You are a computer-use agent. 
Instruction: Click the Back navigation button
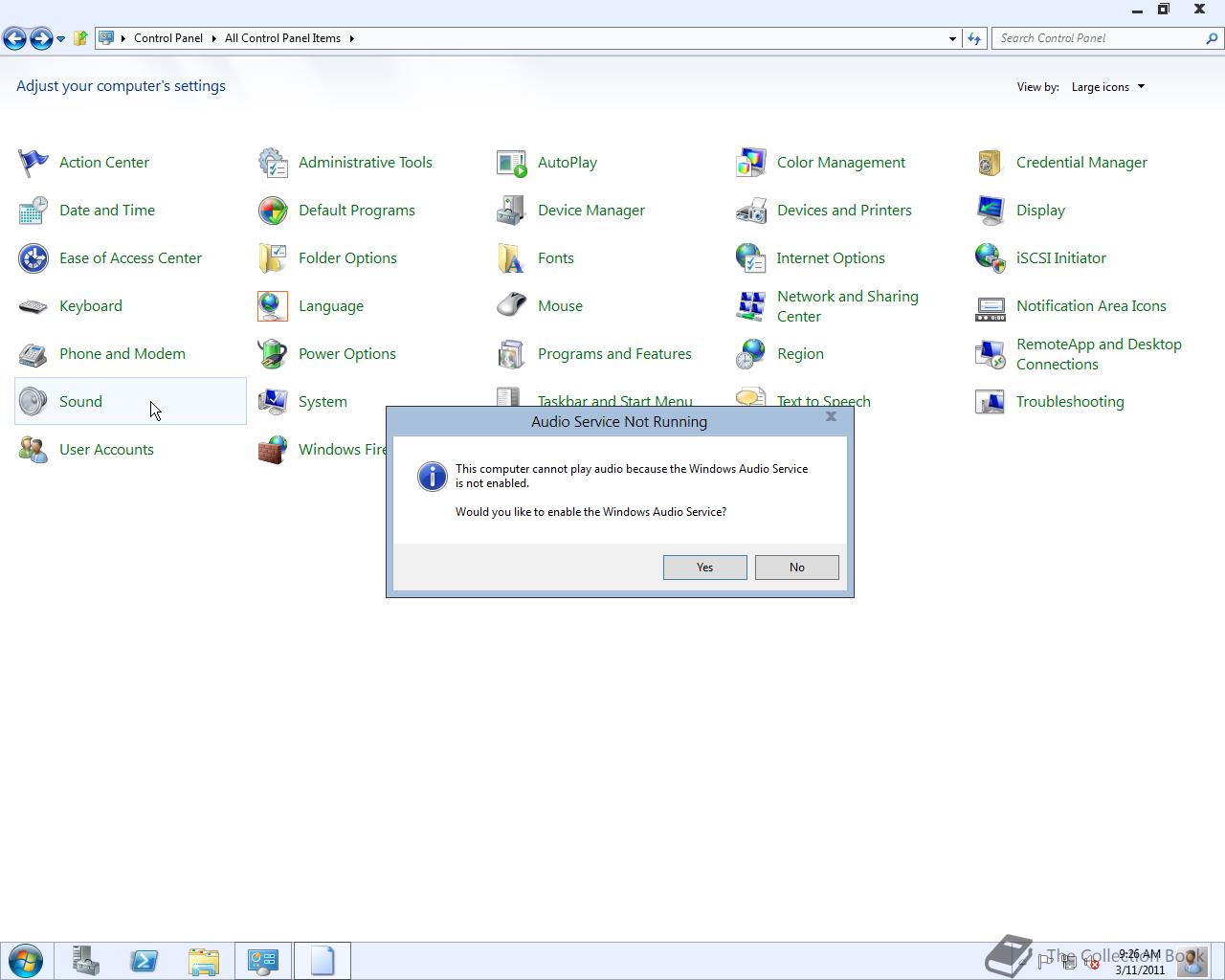[14, 38]
